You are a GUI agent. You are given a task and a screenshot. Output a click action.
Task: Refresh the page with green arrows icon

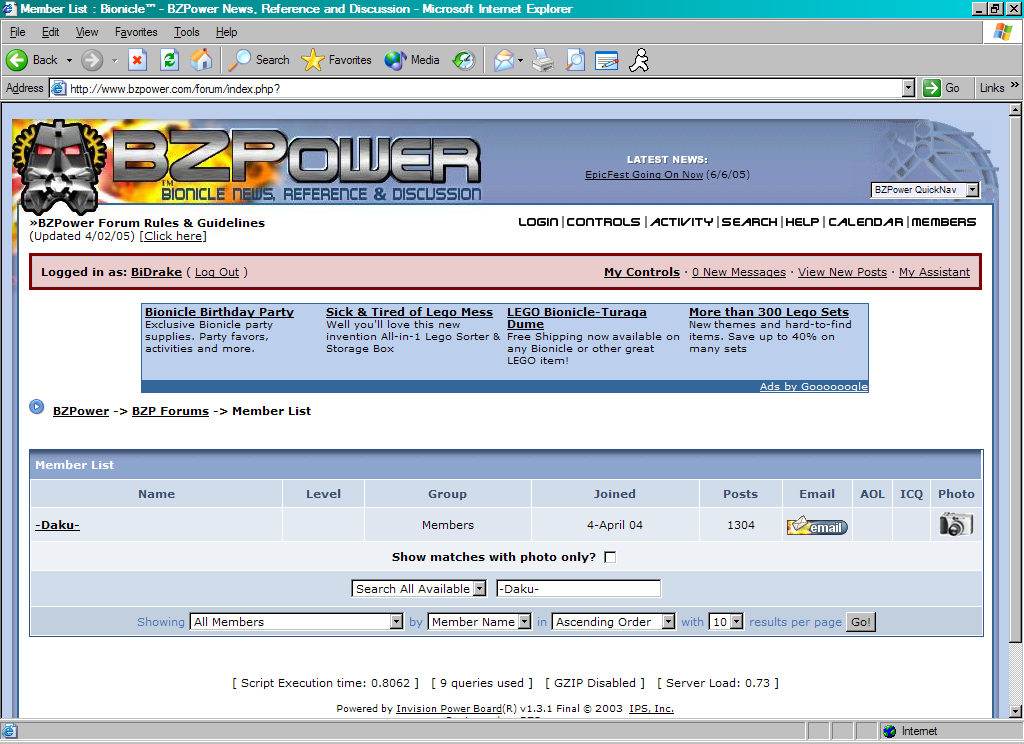[169, 60]
